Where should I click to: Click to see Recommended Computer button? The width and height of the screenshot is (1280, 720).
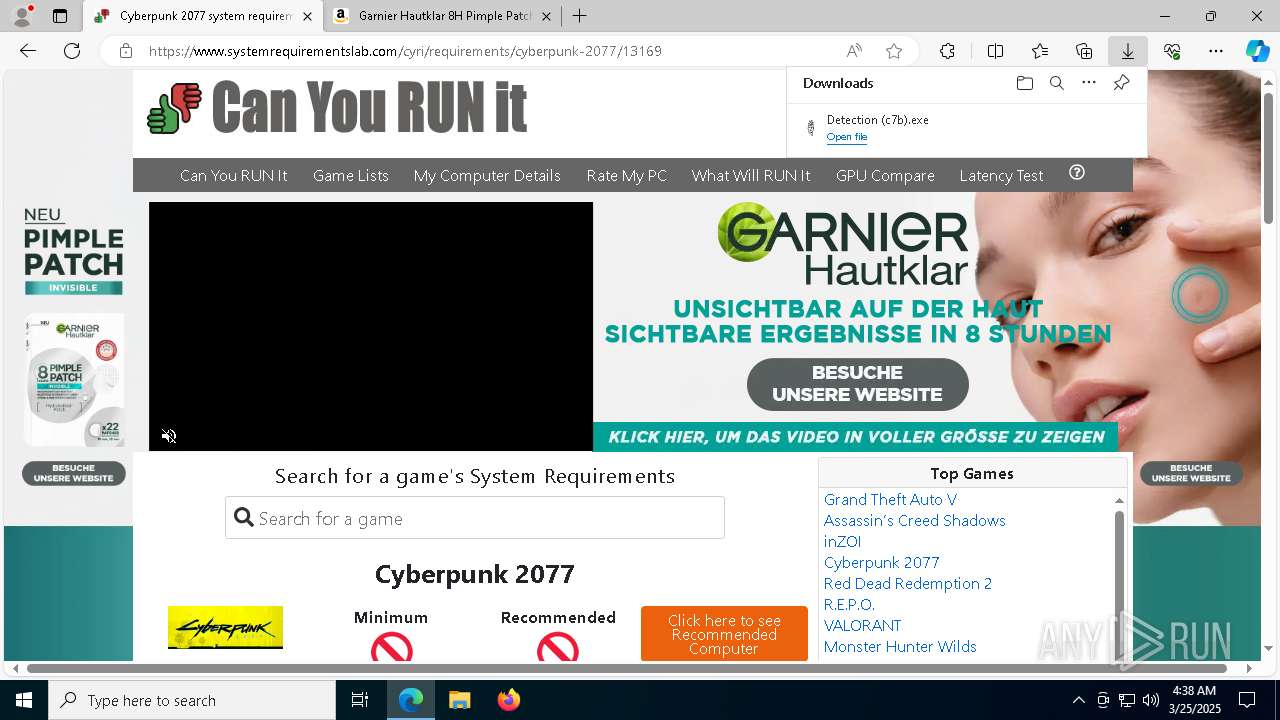[724, 633]
